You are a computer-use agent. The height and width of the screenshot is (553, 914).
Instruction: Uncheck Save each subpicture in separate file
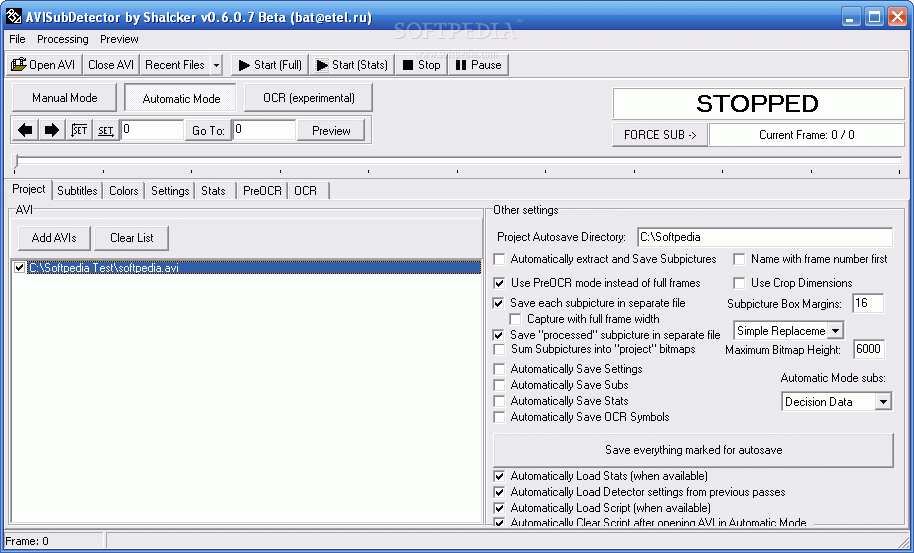(x=498, y=303)
